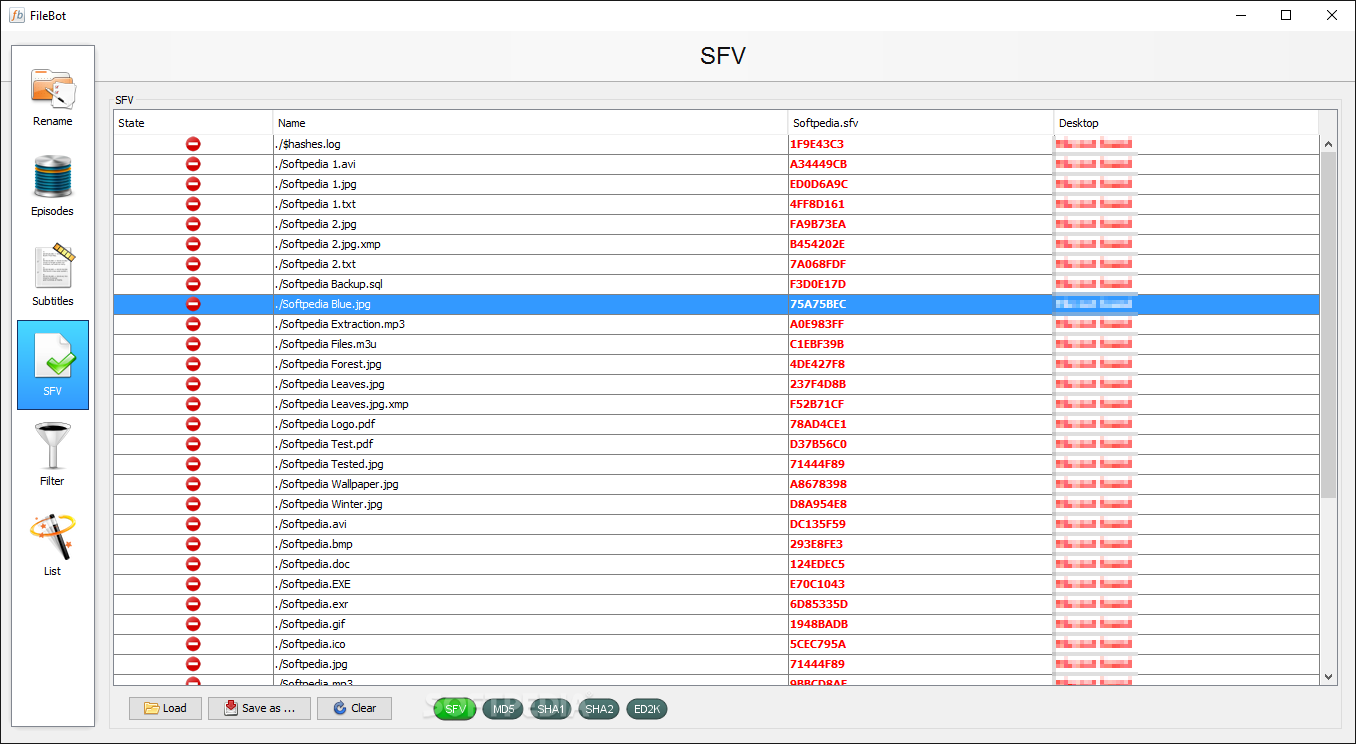Click error state icon for Softpedia Logo.pdf
The height and width of the screenshot is (744, 1356).
(x=193, y=424)
